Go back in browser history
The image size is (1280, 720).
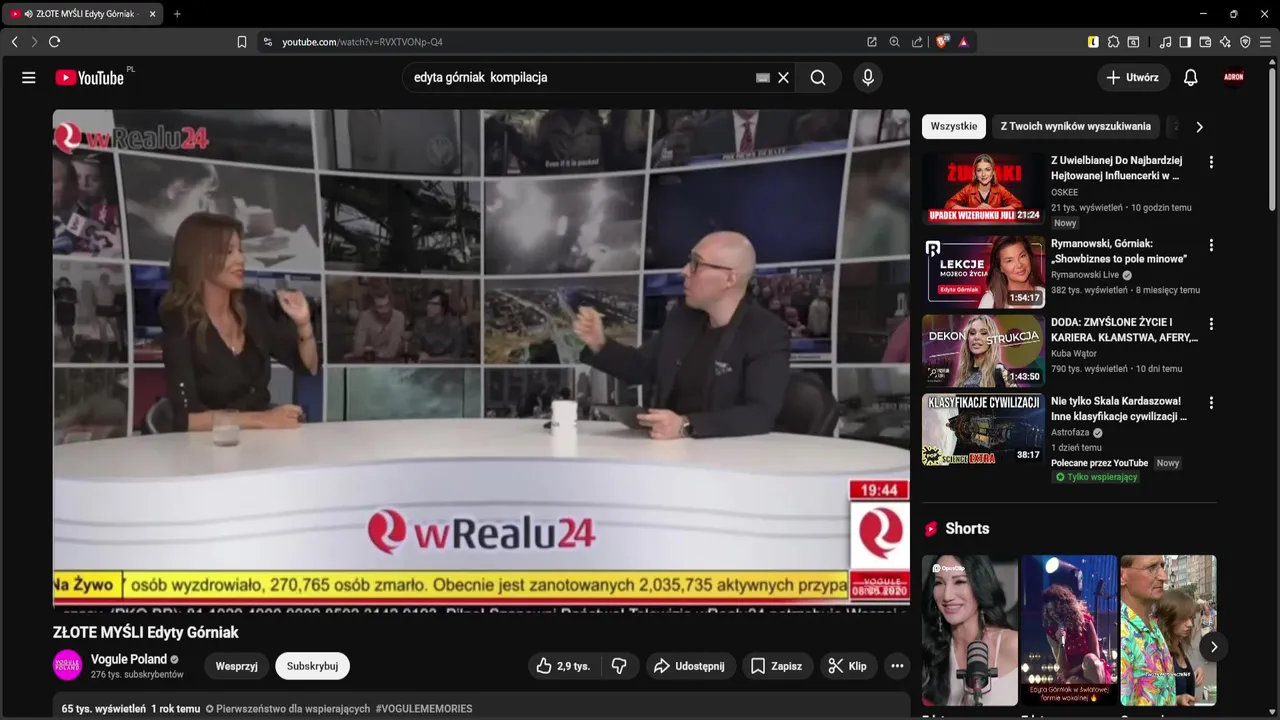(14, 42)
